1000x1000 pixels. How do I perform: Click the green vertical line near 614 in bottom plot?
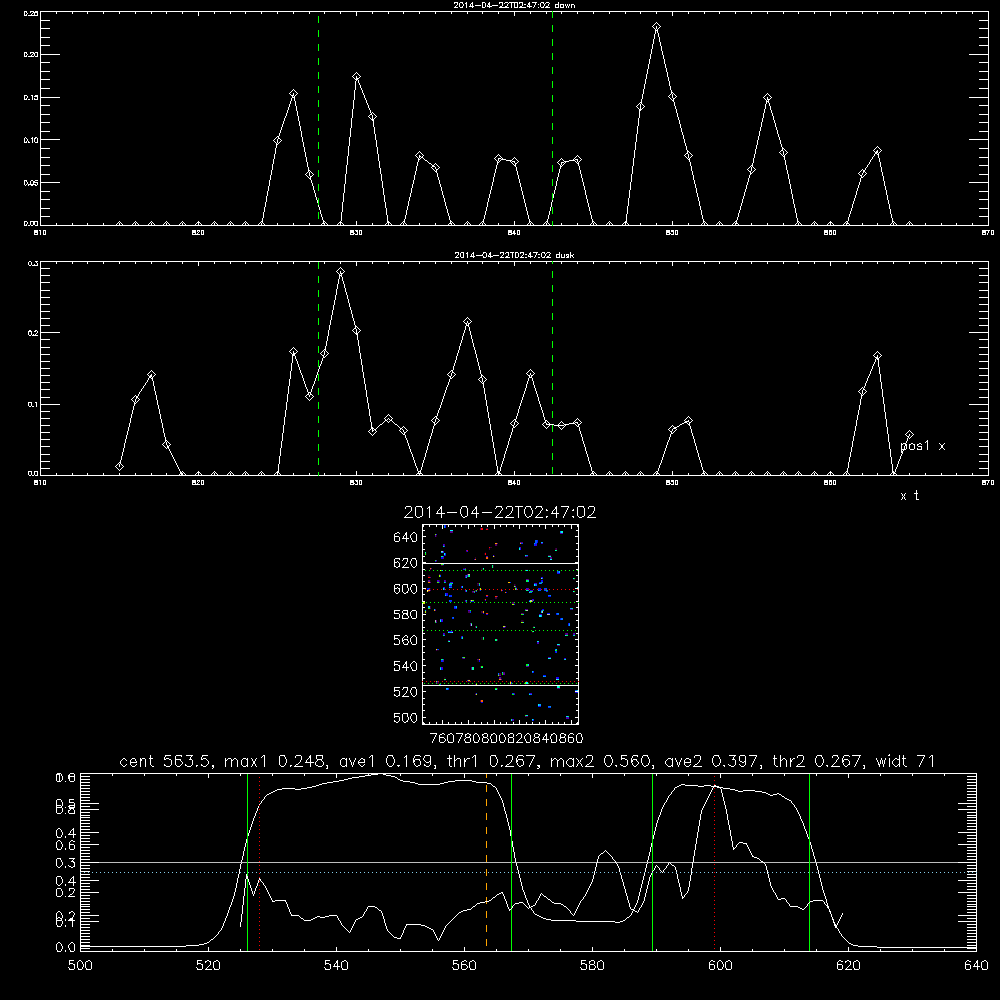pyautogui.click(x=809, y=861)
